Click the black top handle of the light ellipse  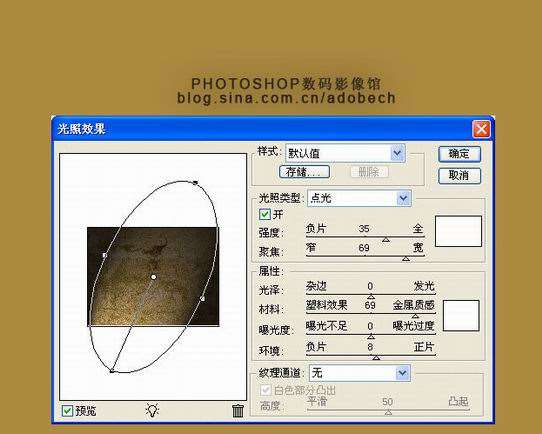tap(195, 182)
